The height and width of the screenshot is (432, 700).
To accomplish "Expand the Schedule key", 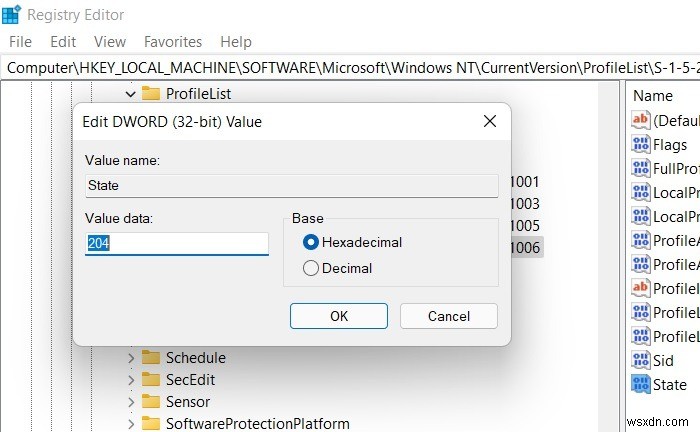I will 130,357.
